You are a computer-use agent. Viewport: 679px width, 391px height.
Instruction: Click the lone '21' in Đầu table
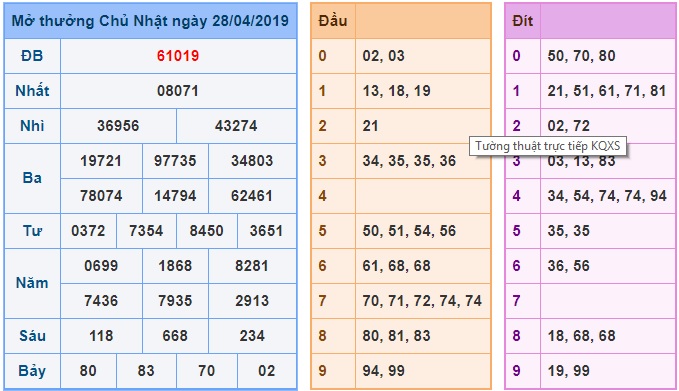[371, 126]
